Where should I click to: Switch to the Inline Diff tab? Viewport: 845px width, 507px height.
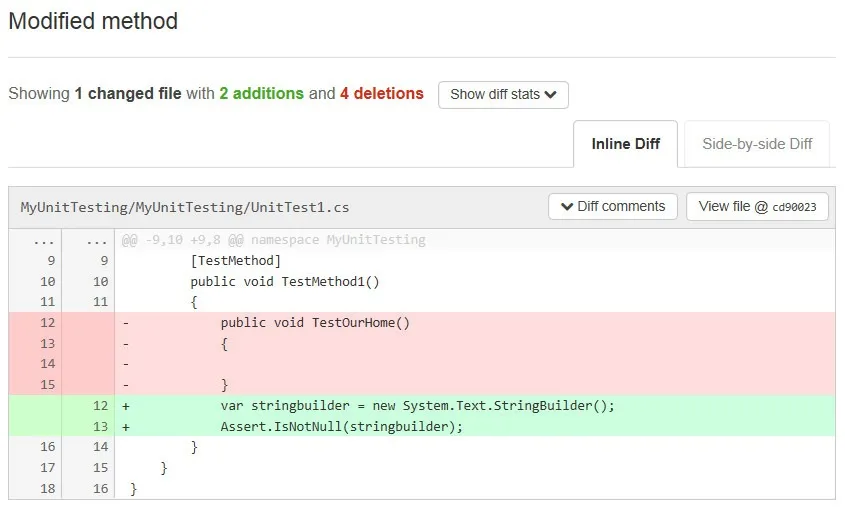(x=625, y=144)
